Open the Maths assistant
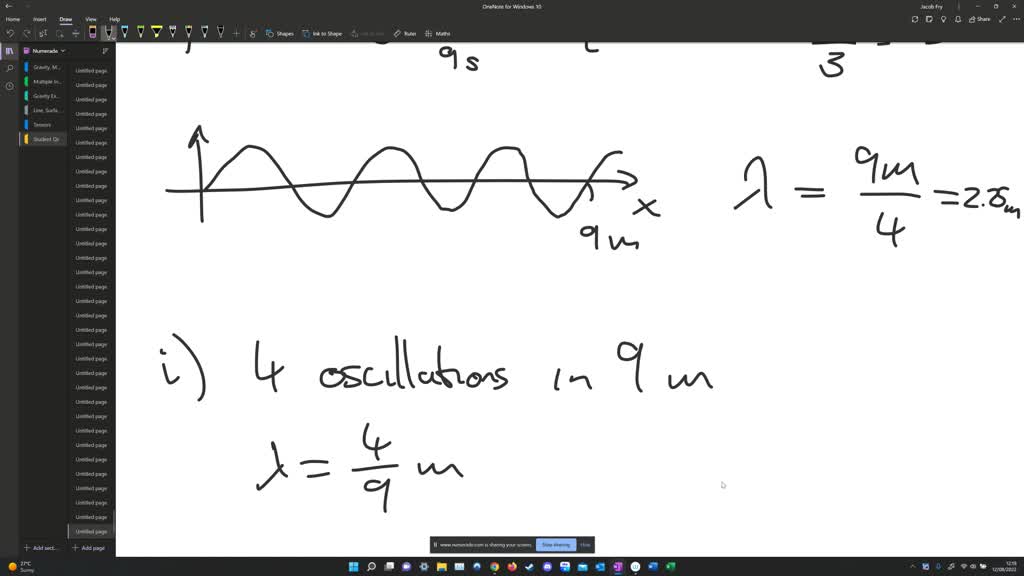The image size is (1024, 576). (438, 33)
